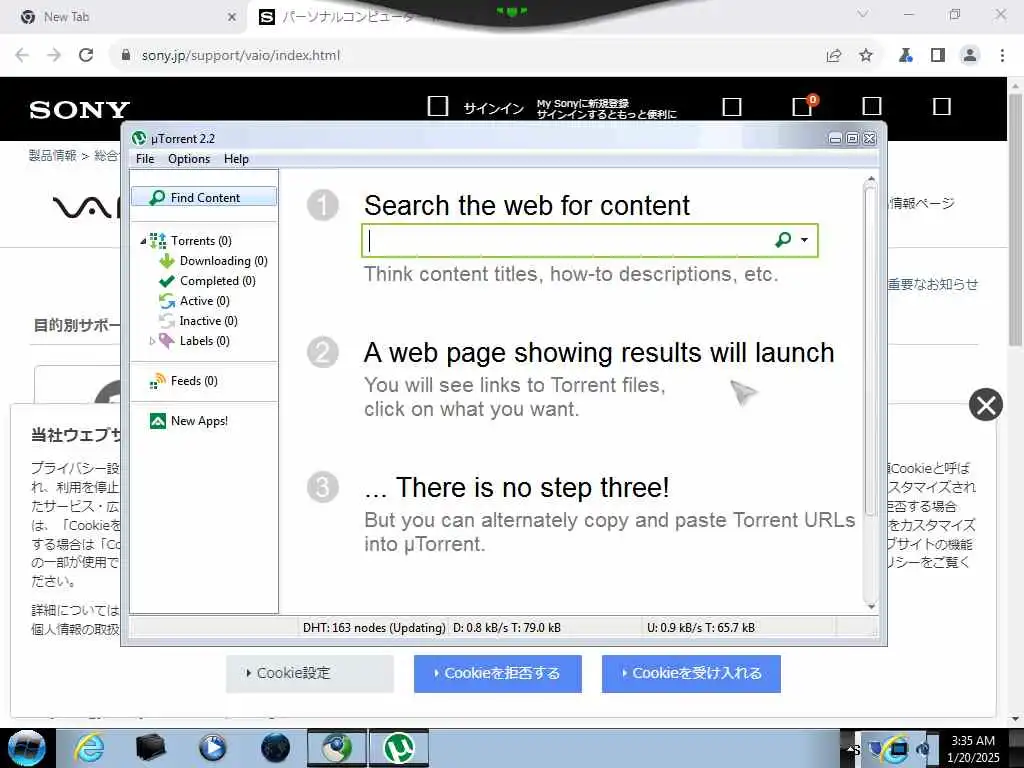Open the Windows Start menu
Viewport: 1024px width, 768px height.
tap(27, 748)
